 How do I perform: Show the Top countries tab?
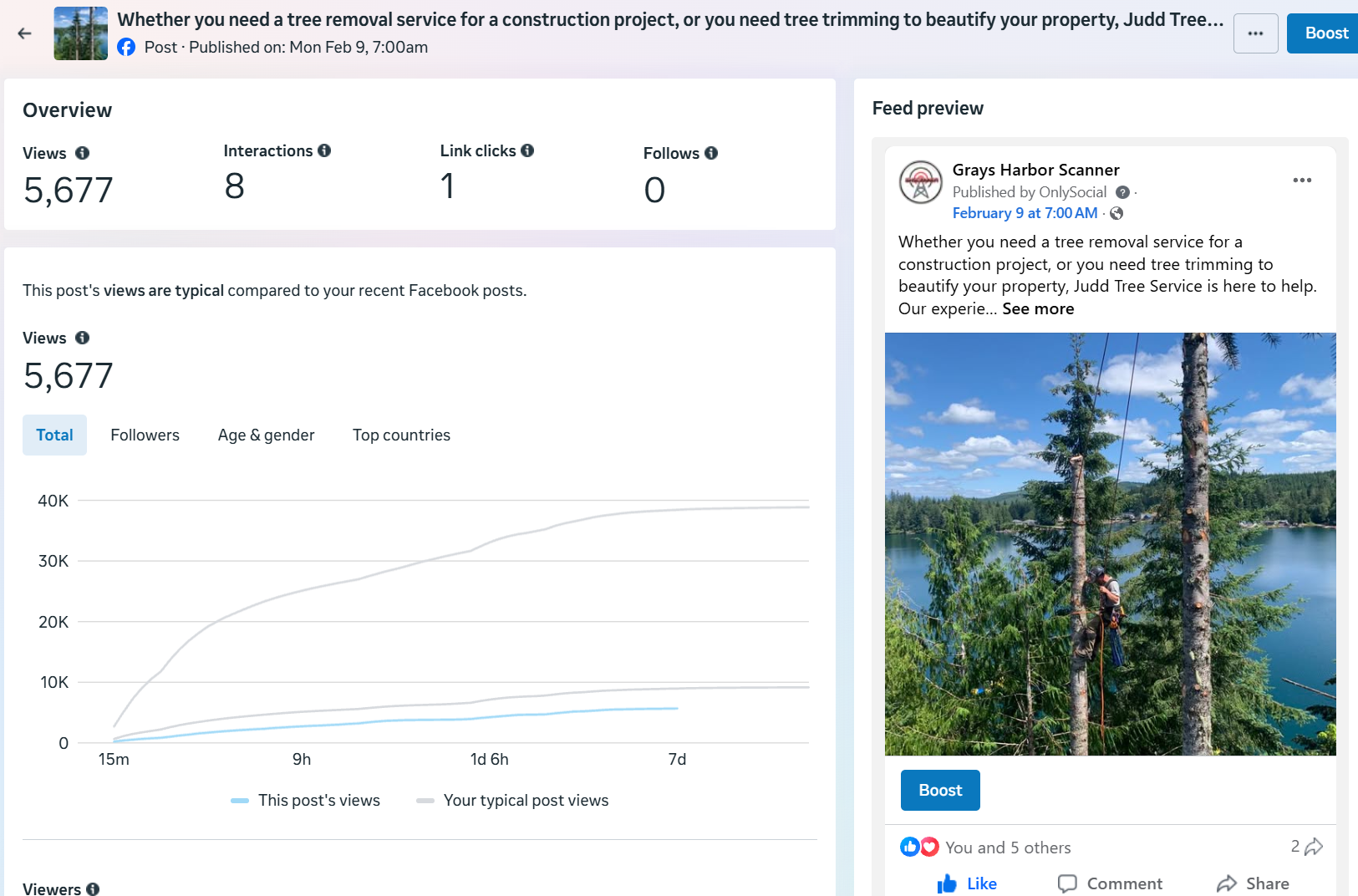pos(401,435)
